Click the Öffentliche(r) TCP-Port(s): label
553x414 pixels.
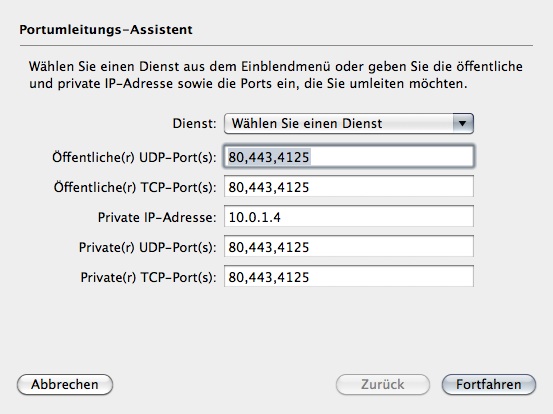click(135, 187)
